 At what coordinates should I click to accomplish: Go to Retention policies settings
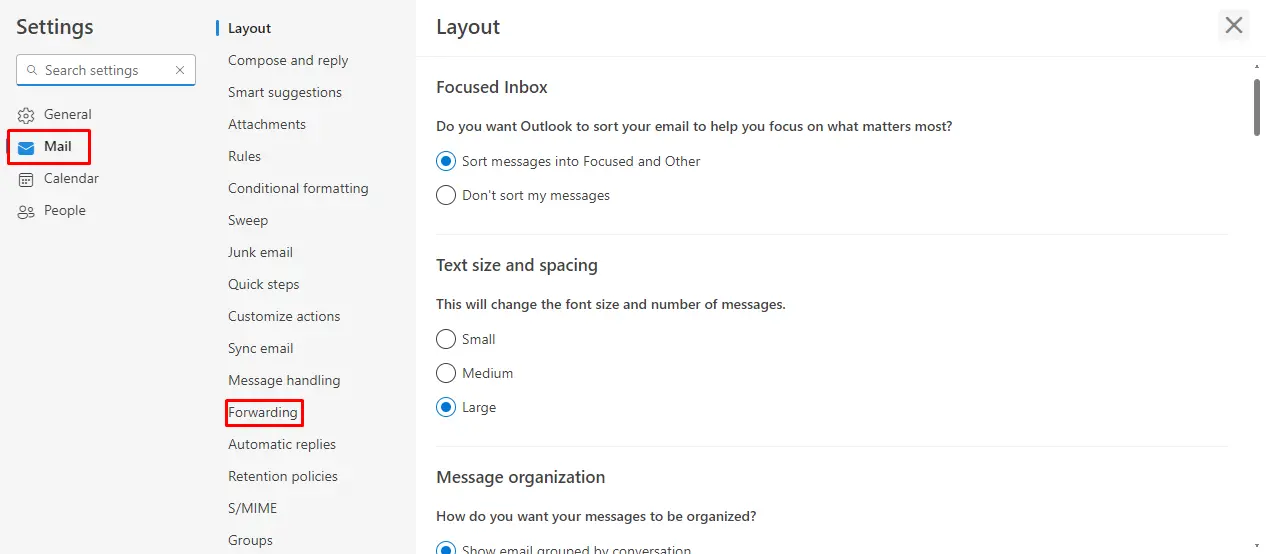pyautogui.click(x=283, y=477)
